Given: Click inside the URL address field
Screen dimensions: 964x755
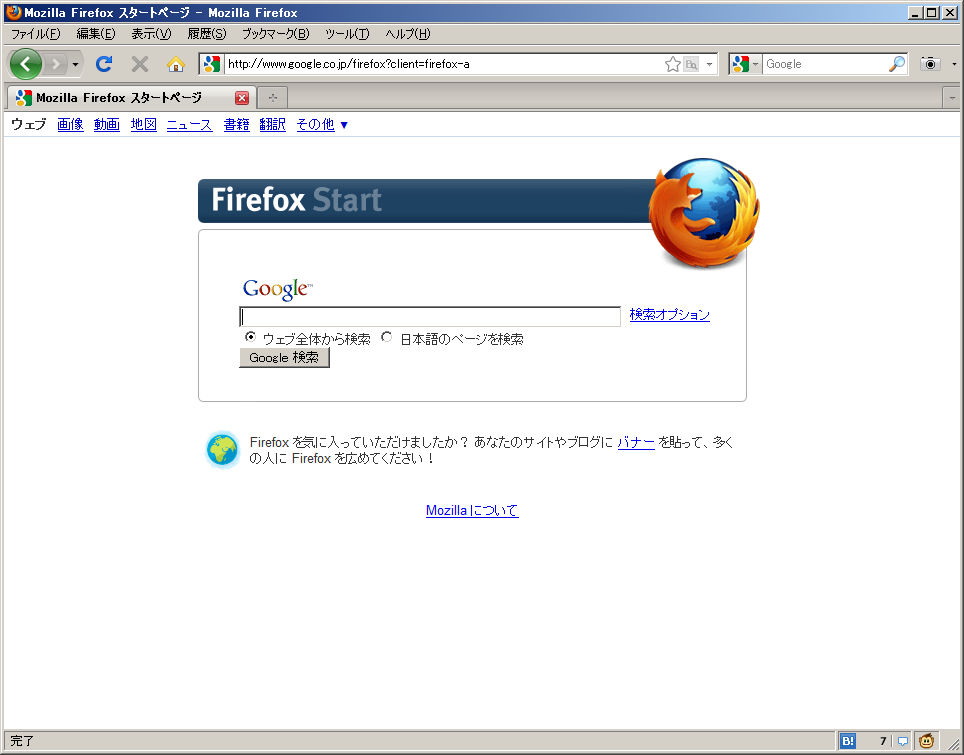Looking at the screenshot, I should point(444,64).
